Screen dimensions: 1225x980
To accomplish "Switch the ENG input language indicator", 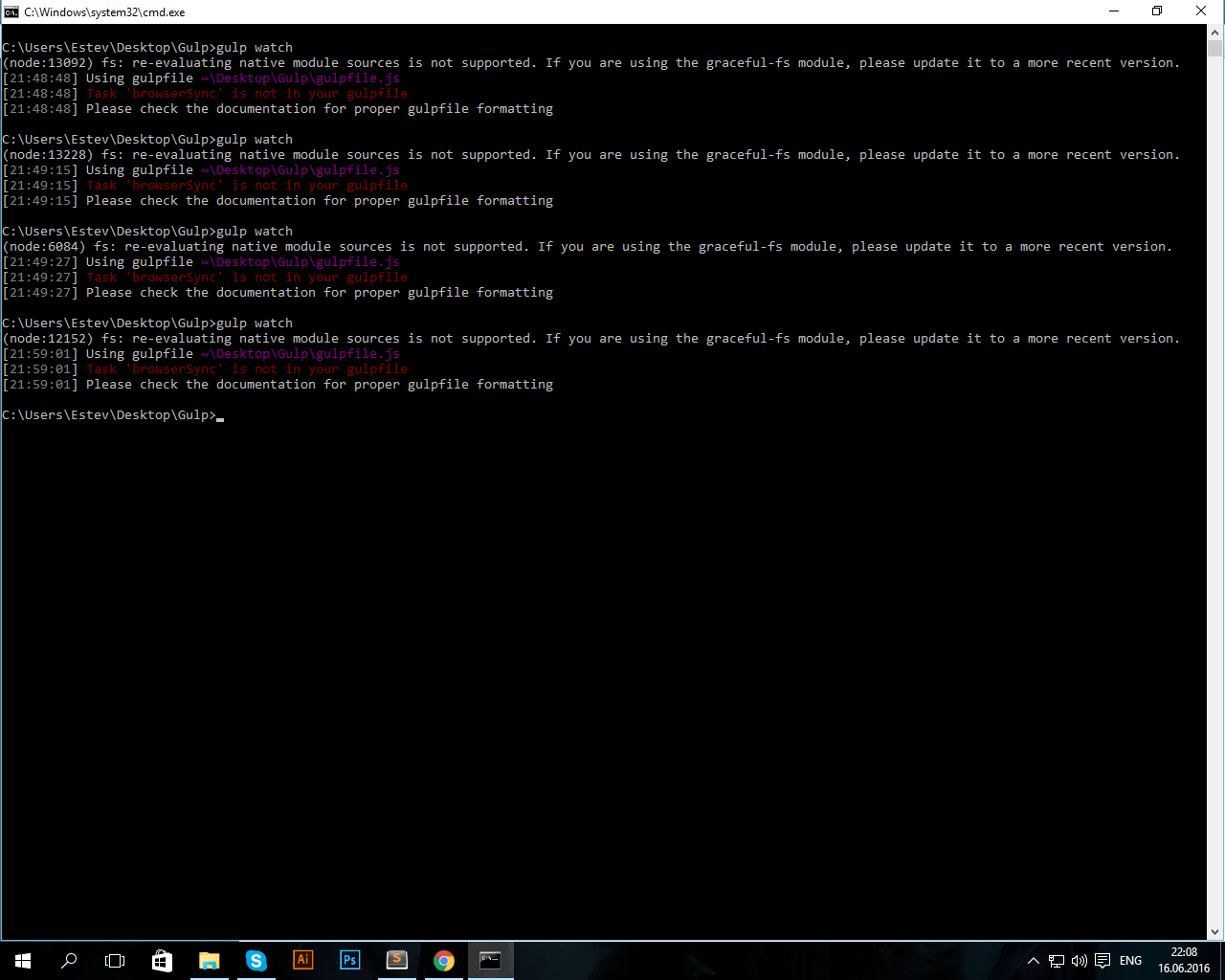I will click(x=1130, y=961).
